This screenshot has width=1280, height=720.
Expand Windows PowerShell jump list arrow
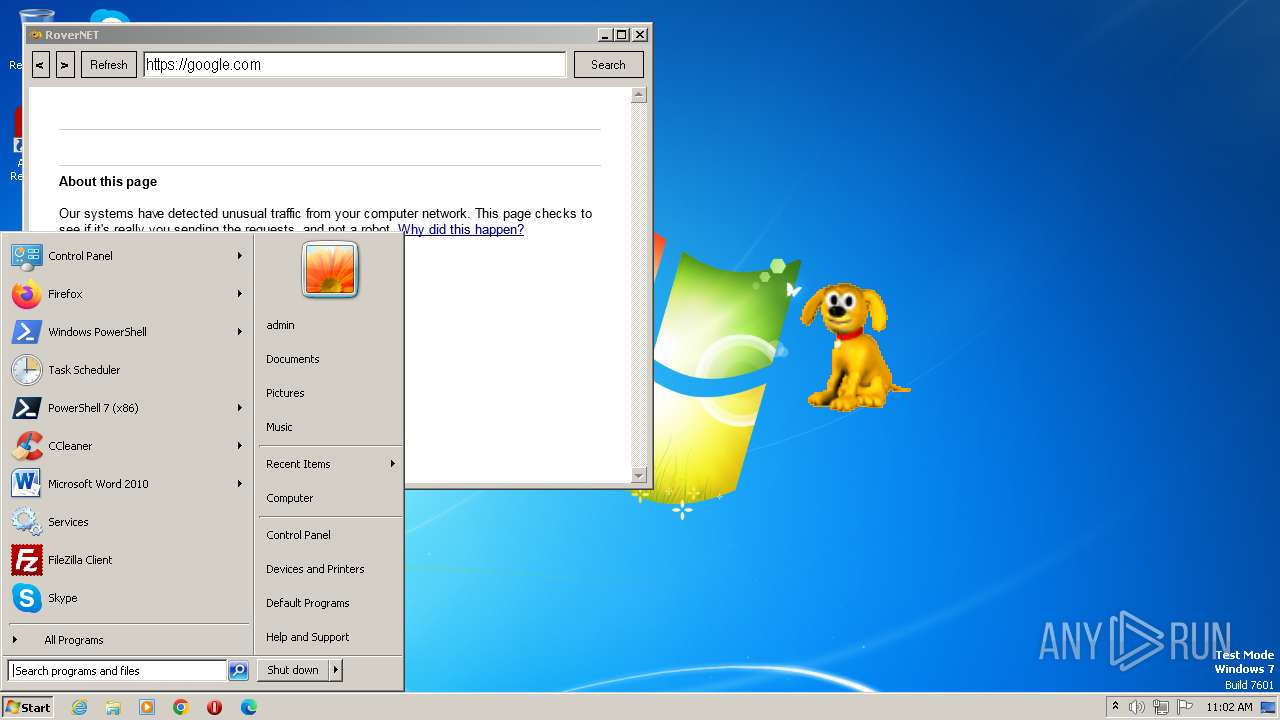[x=240, y=332]
